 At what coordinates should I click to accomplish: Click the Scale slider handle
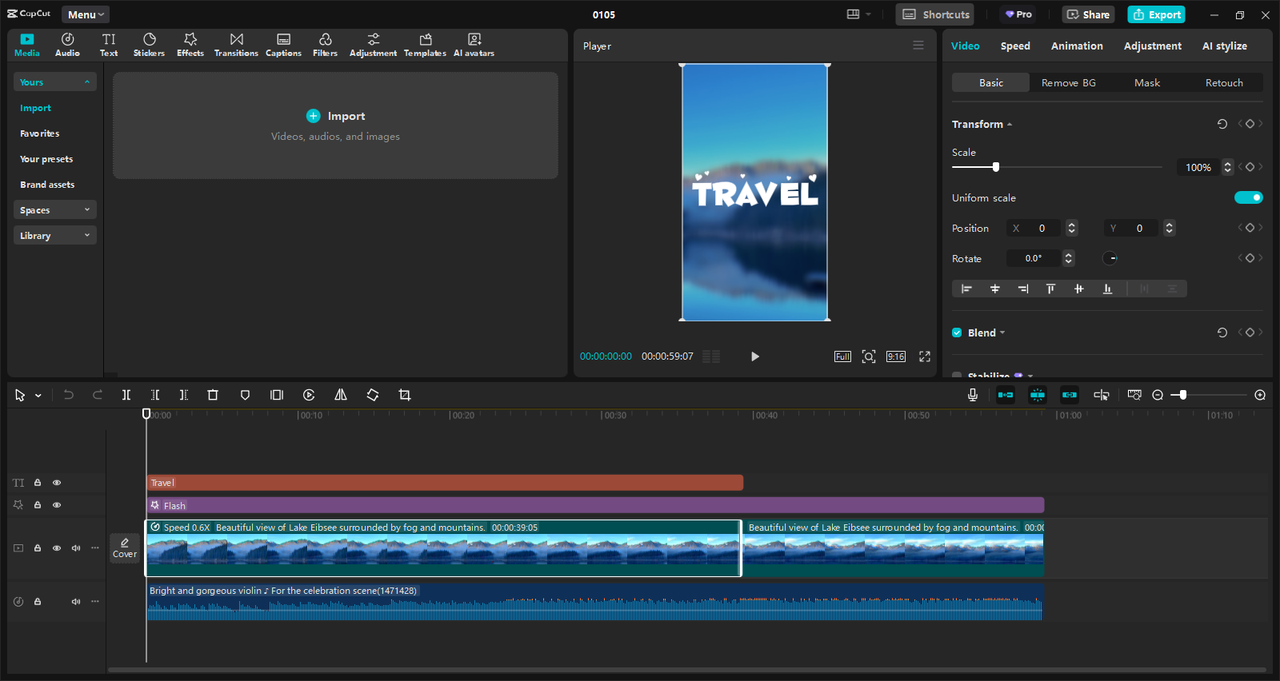pyautogui.click(x=995, y=167)
